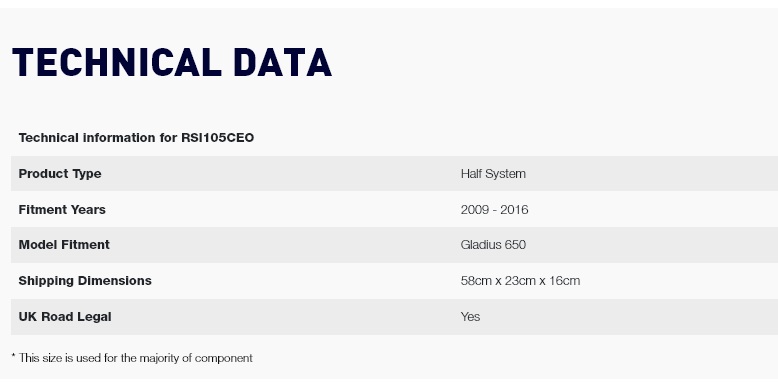Click the word DATA in the heading
The width and height of the screenshot is (778, 388).
[x=282, y=63]
